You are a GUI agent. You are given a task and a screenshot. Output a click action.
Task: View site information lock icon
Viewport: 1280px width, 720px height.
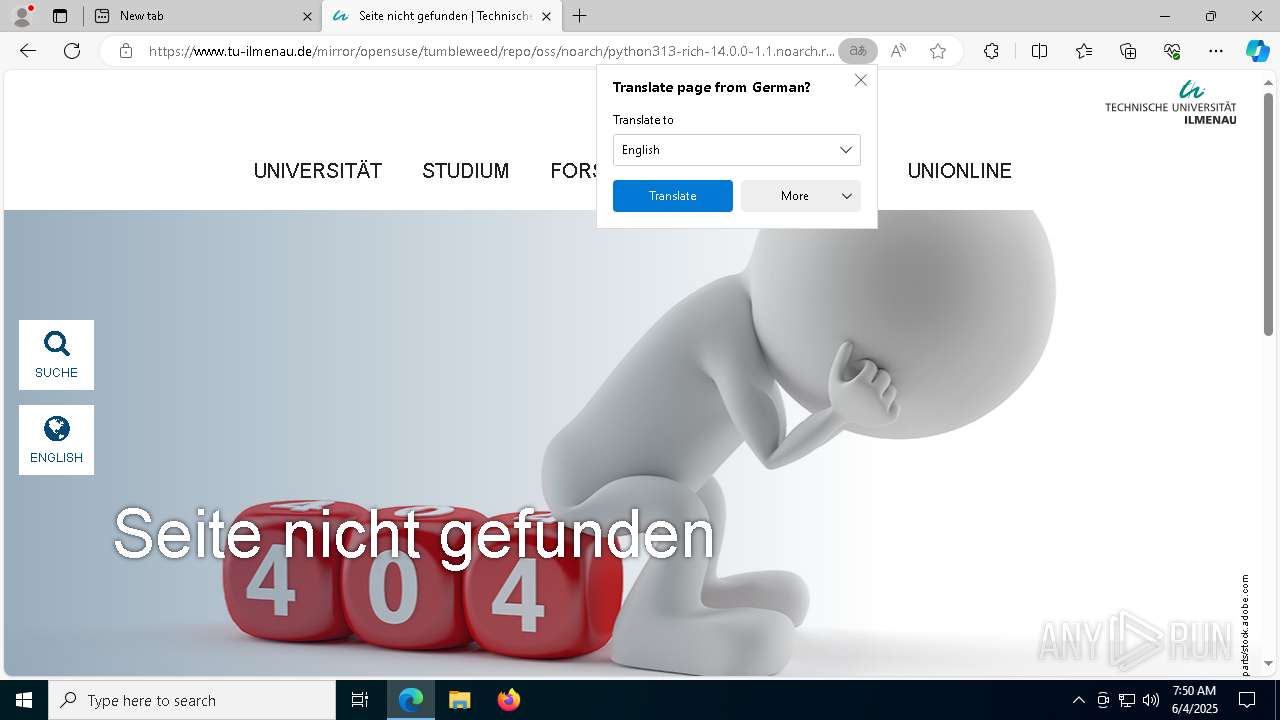(x=126, y=51)
